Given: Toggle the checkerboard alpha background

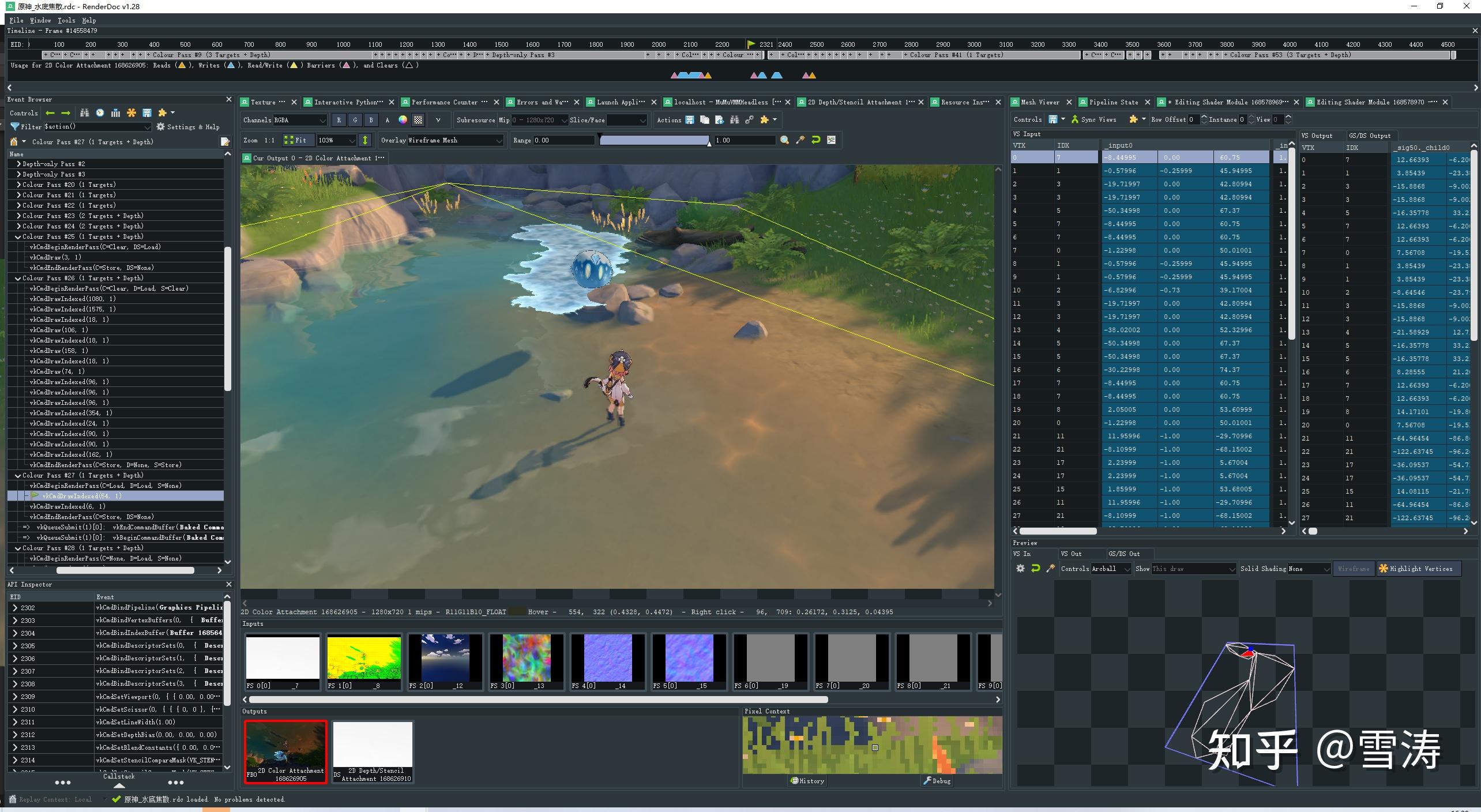Looking at the screenshot, I should pos(418,120).
